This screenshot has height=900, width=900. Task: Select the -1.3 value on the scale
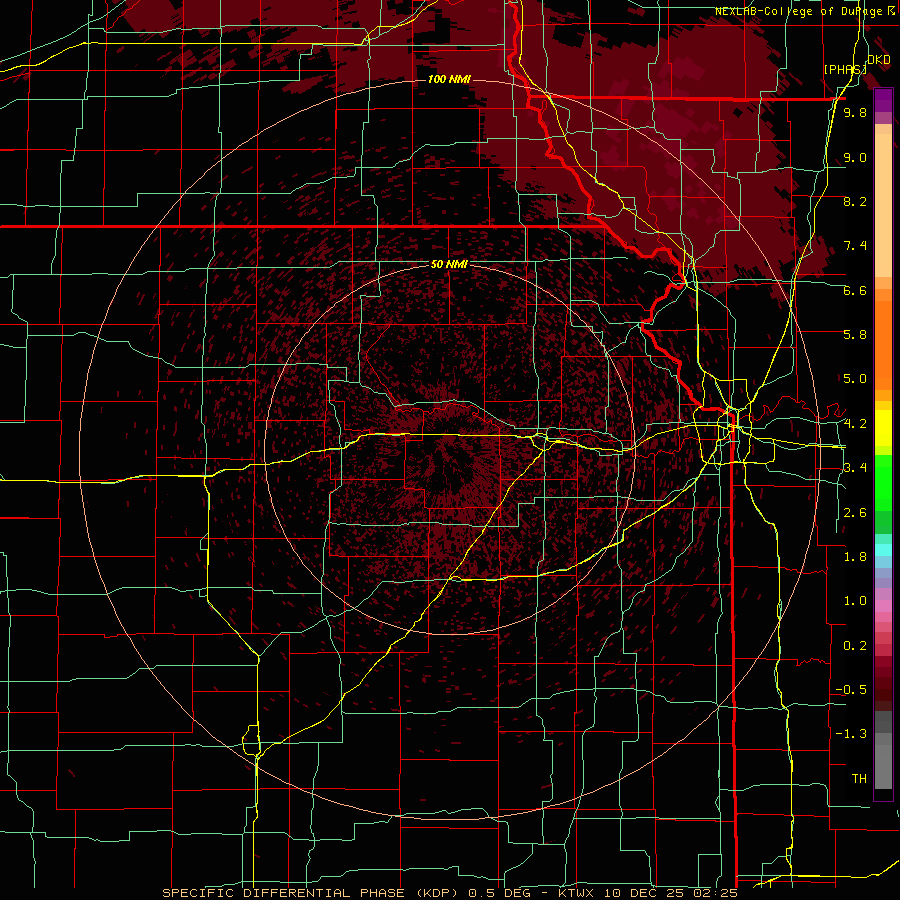click(851, 734)
